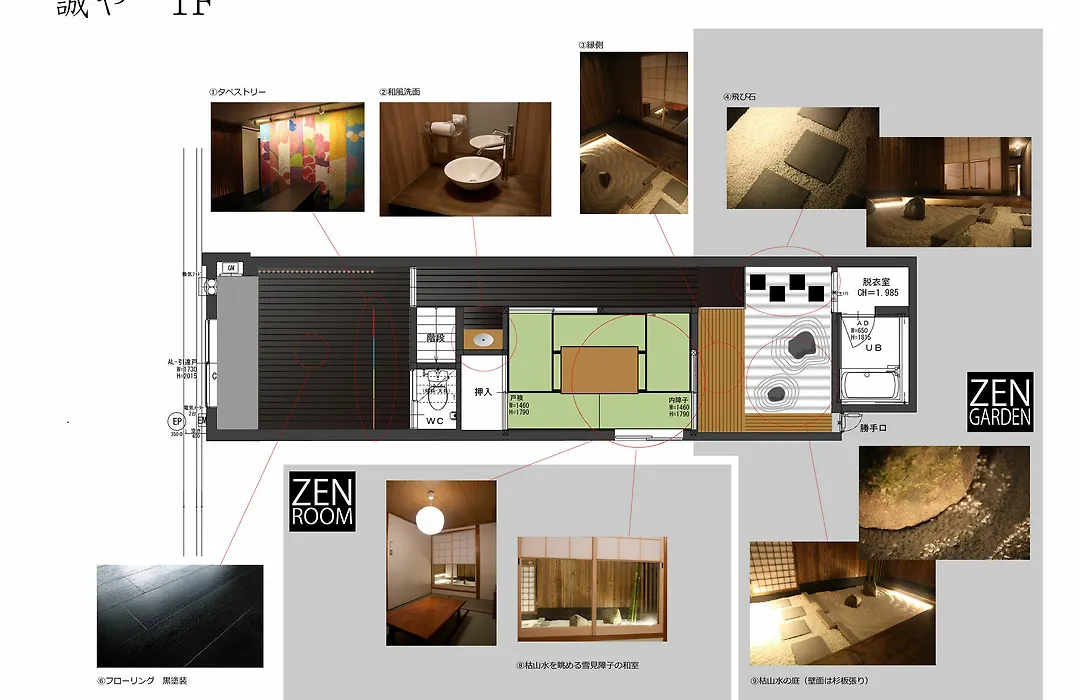Open the snow-viewing shoji window photo
Image resolution: width=1080 pixels, height=700 pixels.
591,588
